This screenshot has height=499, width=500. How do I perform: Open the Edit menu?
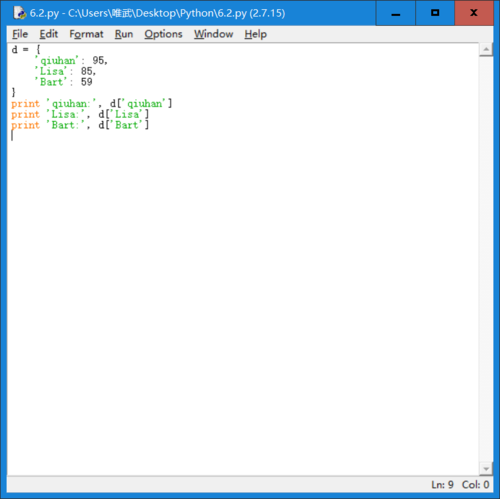pyautogui.click(x=49, y=34)
